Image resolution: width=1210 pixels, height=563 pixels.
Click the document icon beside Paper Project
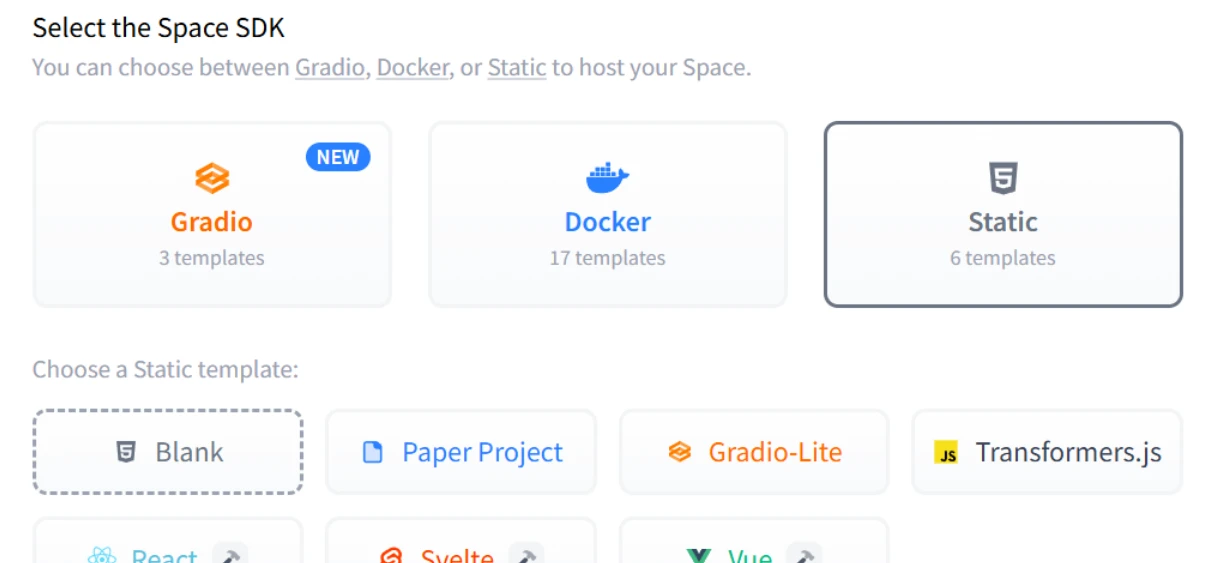[373, 453]
